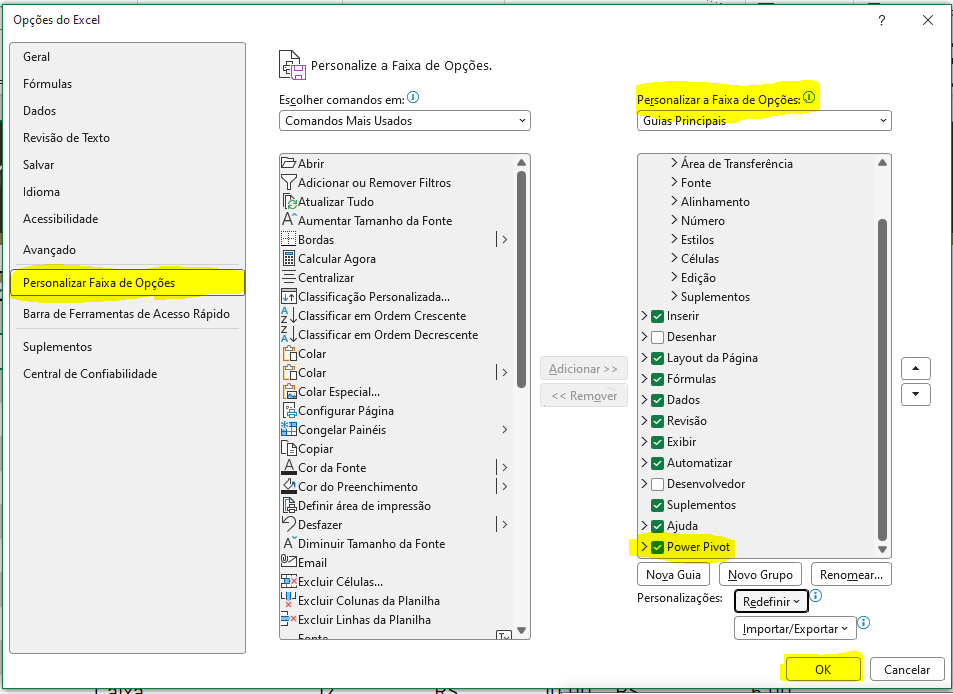953x694 pixels.
Task: Click the Excluir Colunas da Planilha icon
Action: (x=289, y=600)
